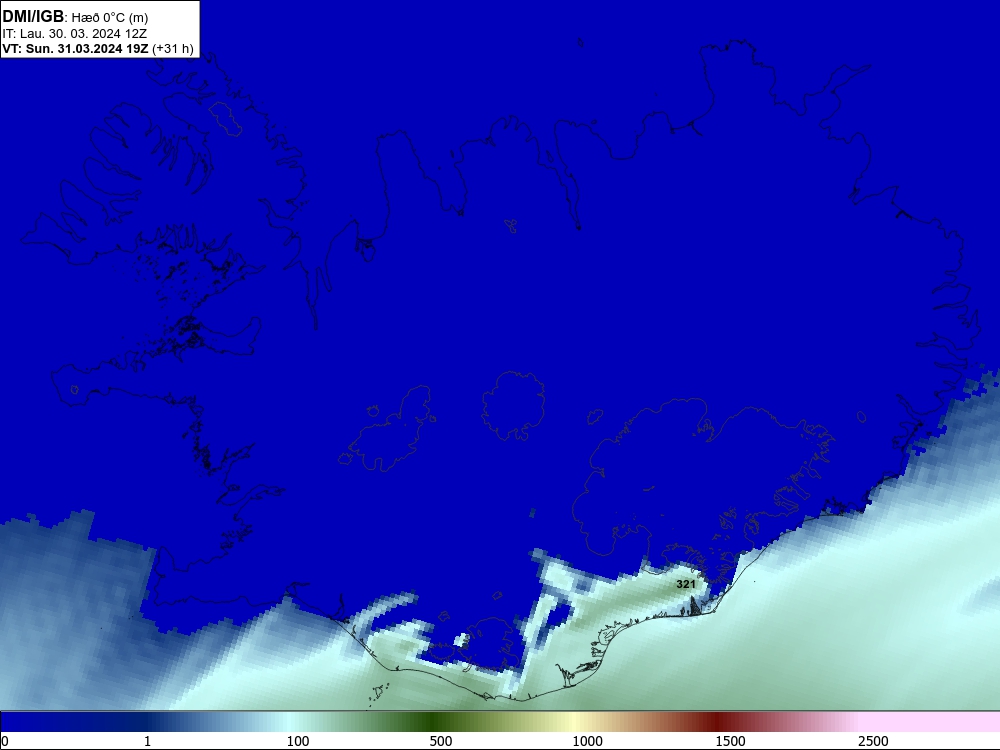
Task: Click the dark green color at 500 on scale bar
Action: [433, 721]
